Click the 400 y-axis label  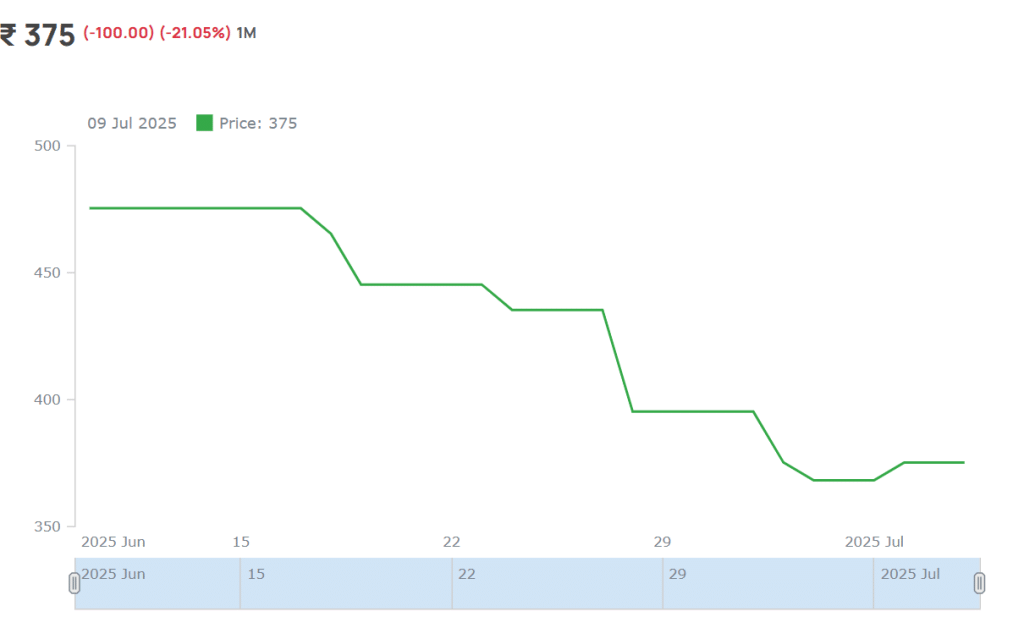click(x=47, y=399)
